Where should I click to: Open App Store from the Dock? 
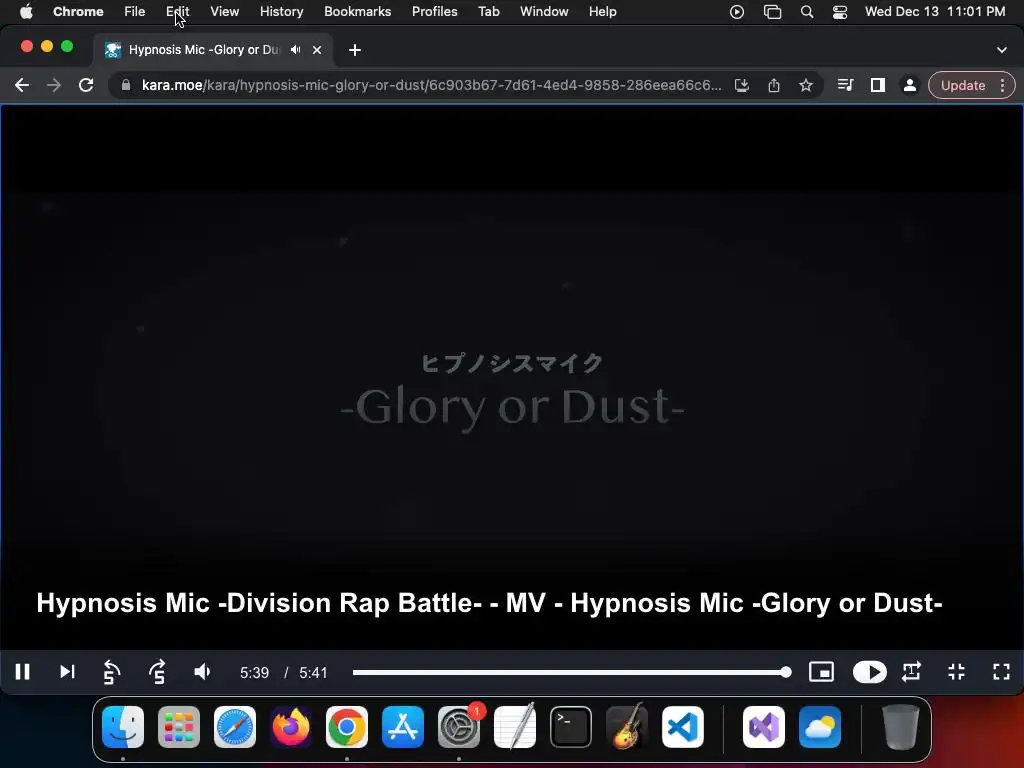(403, 727)
